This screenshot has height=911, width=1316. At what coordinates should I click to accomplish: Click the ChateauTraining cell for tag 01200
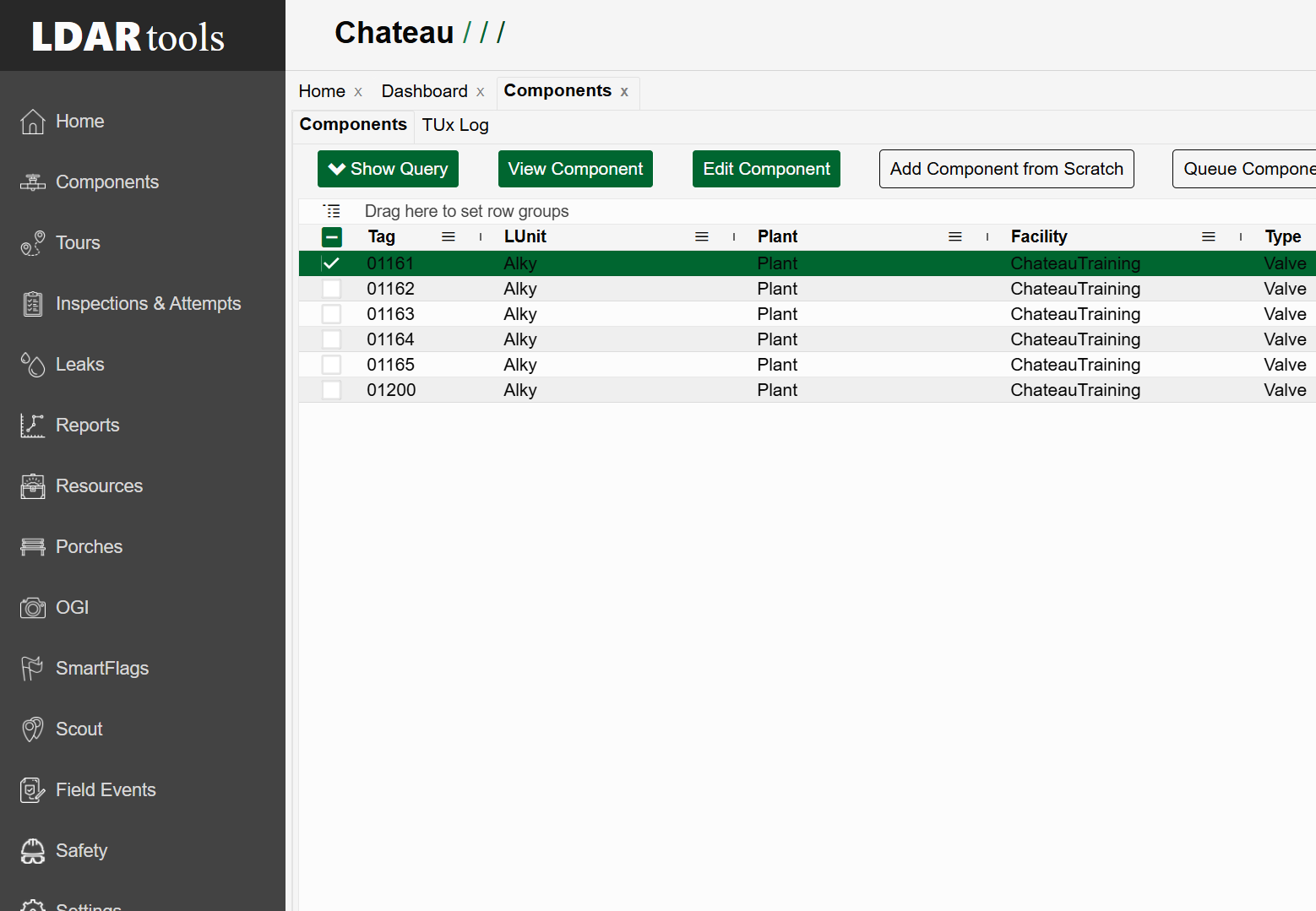1075,390
